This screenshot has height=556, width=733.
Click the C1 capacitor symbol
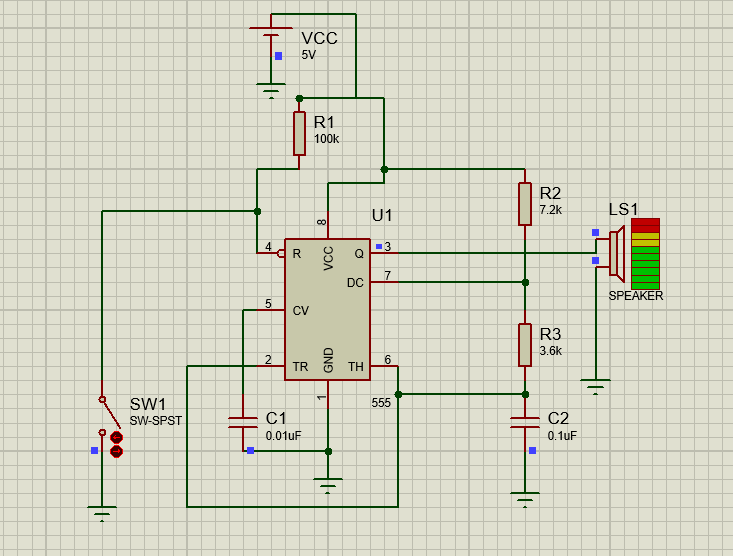coord(243,423)
